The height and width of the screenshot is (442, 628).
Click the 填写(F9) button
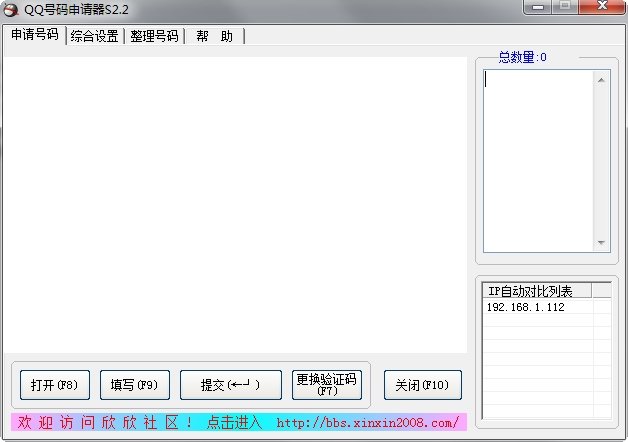(x=135, y=385)
